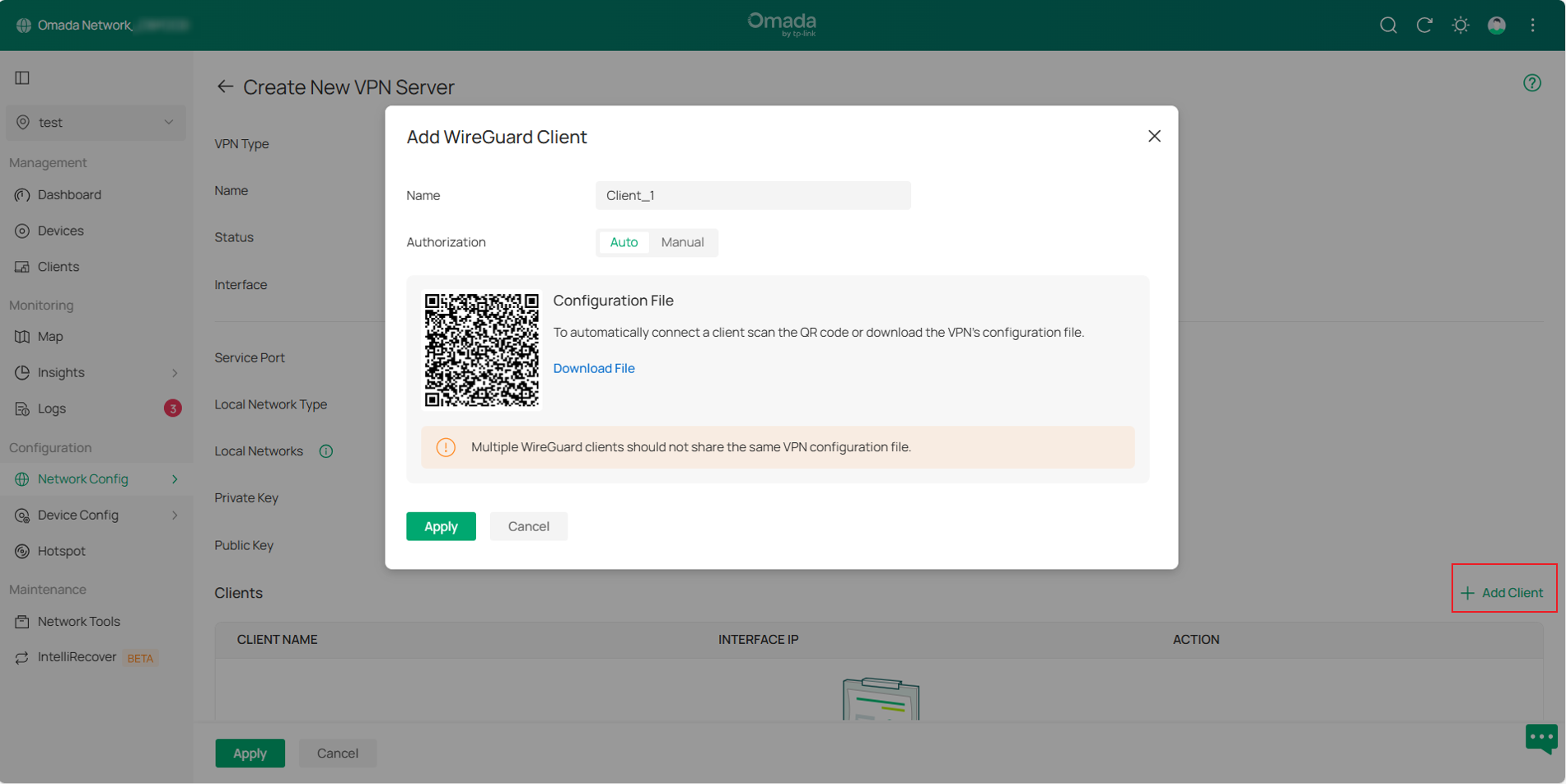
Task: Open the global search icon
Action: click(x=1388, y=26)
